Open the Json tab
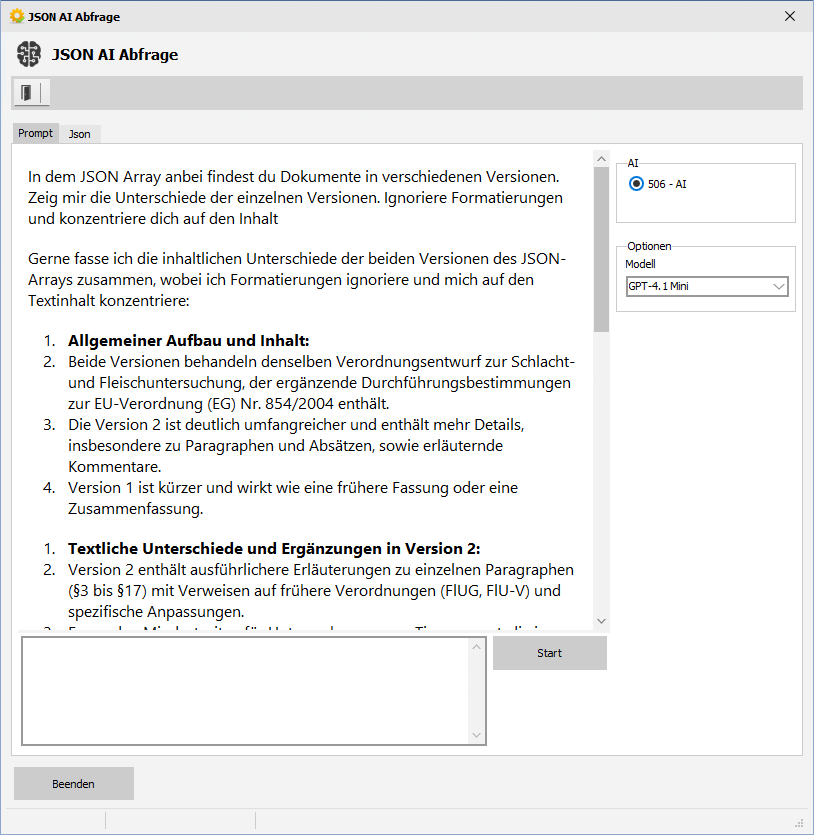Image resolution: width=814 pixels, height=835 pixels. coord(80,134)
